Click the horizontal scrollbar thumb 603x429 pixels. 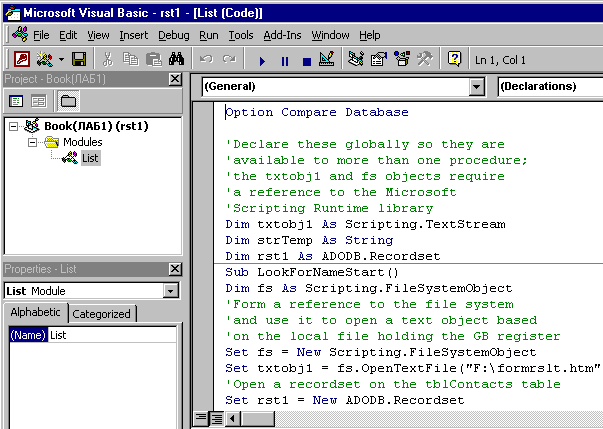(x=257, y=418)
